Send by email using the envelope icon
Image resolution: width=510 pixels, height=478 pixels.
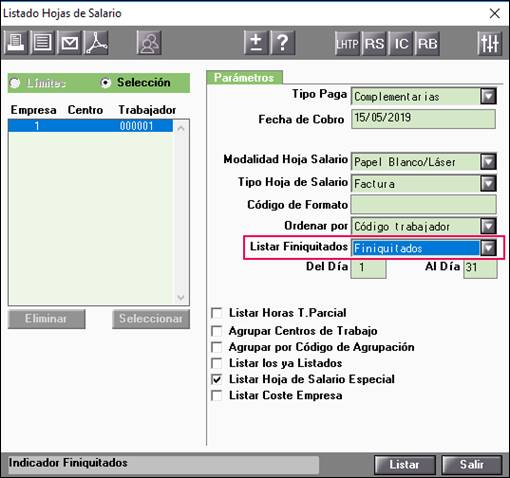coord(69,43)
